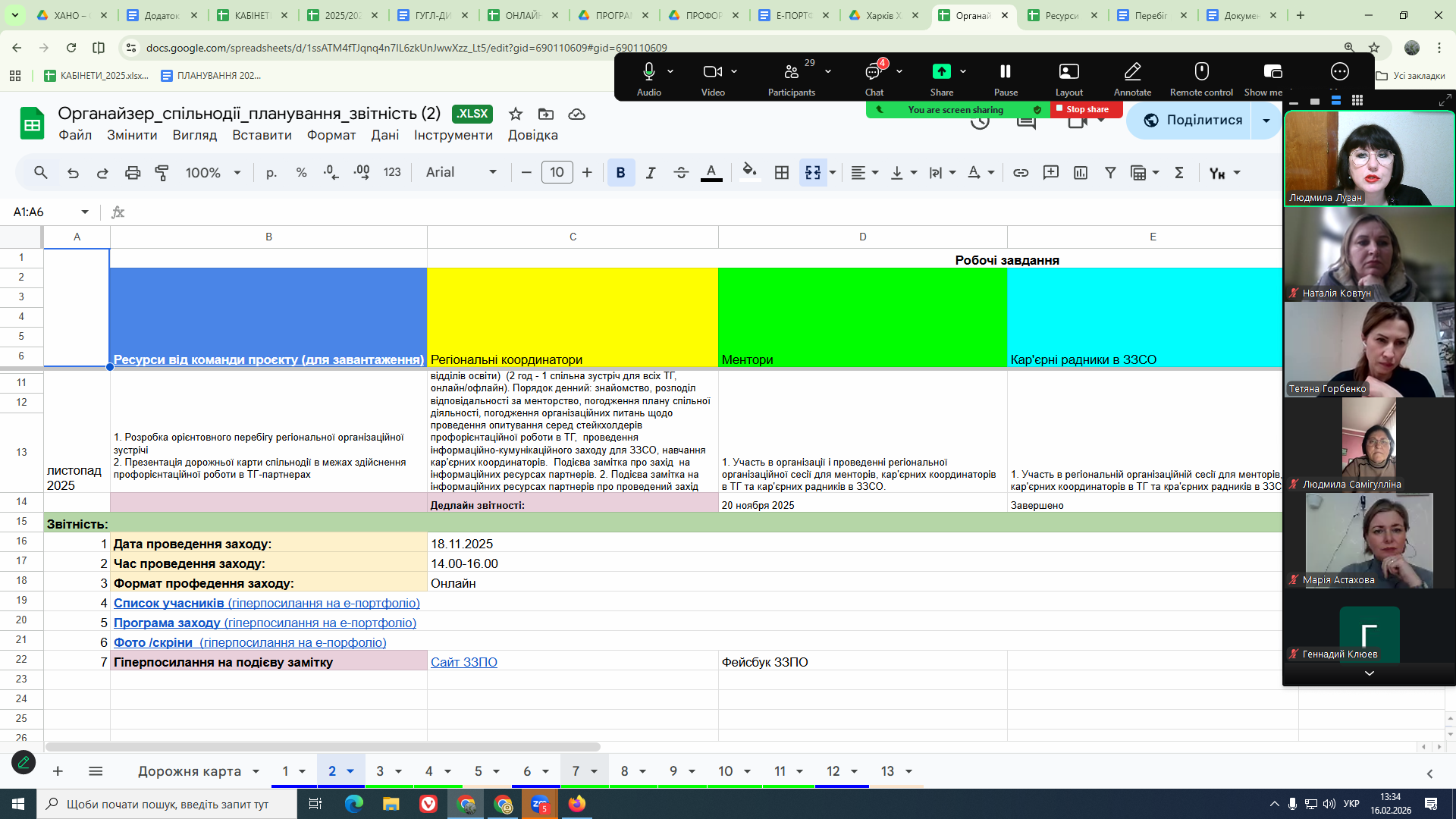1456x819 pixels.
Task: Click the merge cells icon
Action: coord(813,173)
